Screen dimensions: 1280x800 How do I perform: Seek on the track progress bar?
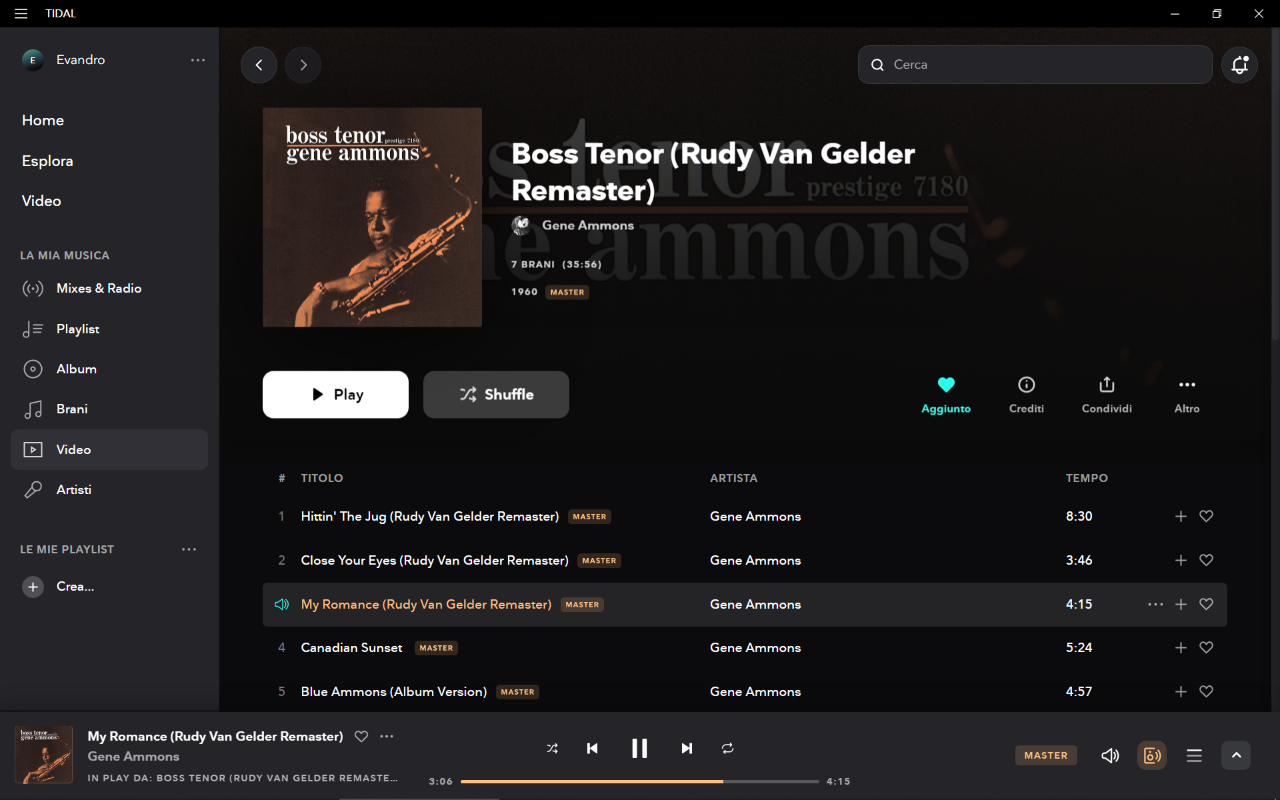point(640,781)
